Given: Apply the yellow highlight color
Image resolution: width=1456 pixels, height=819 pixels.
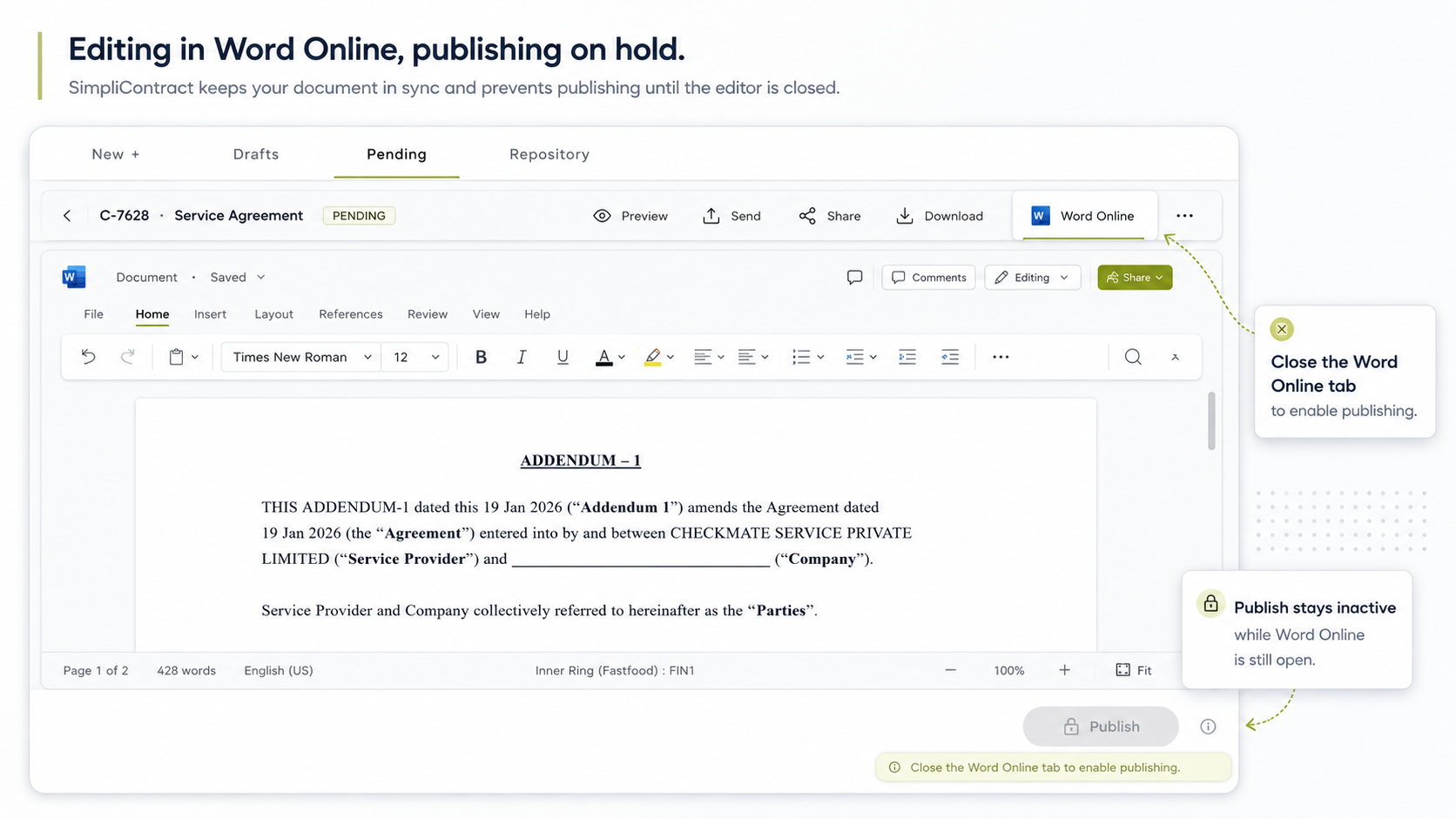Looking at the screenshot, I should click(x=652, y=357).
